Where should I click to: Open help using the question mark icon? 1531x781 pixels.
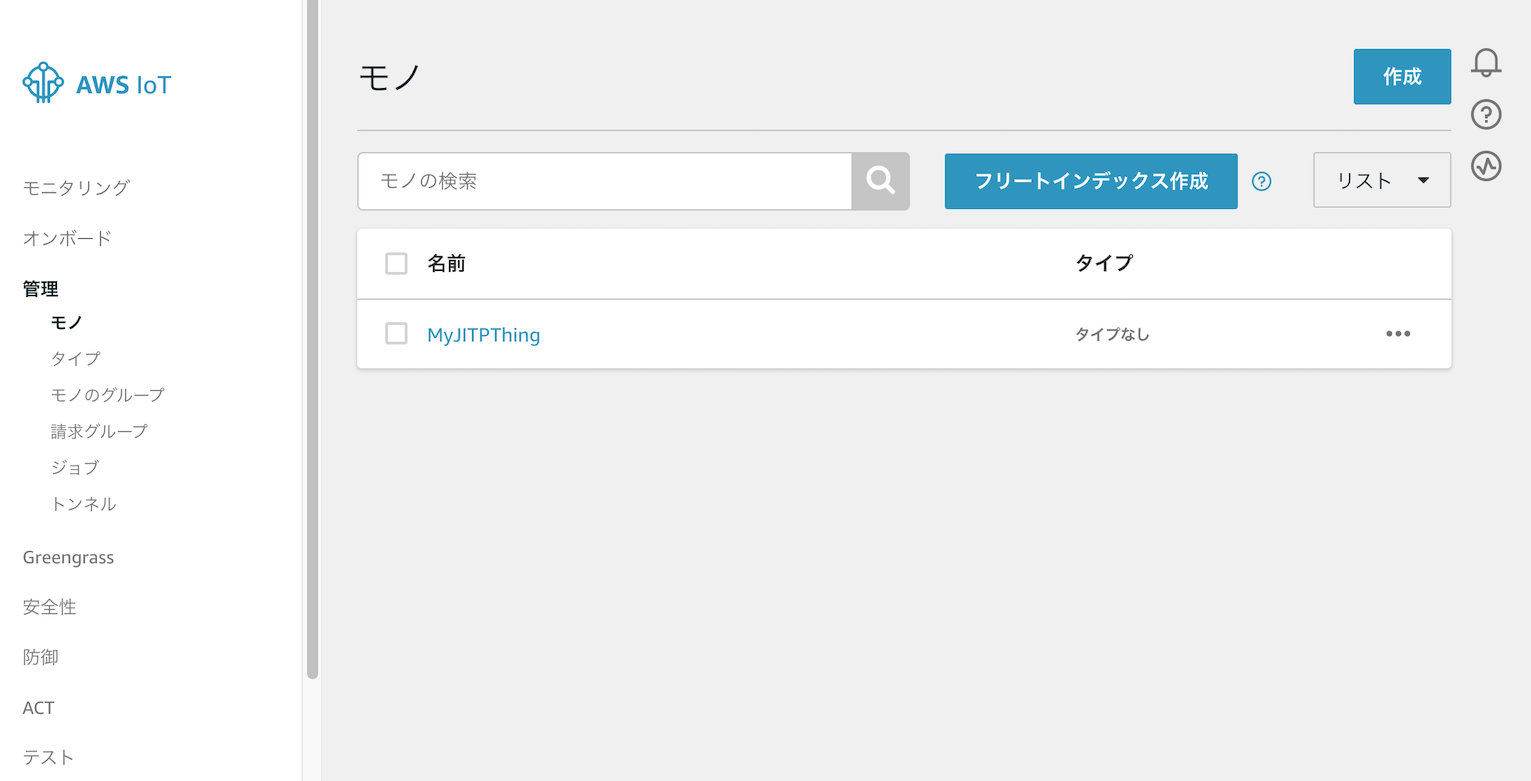tap(1486, 115)
